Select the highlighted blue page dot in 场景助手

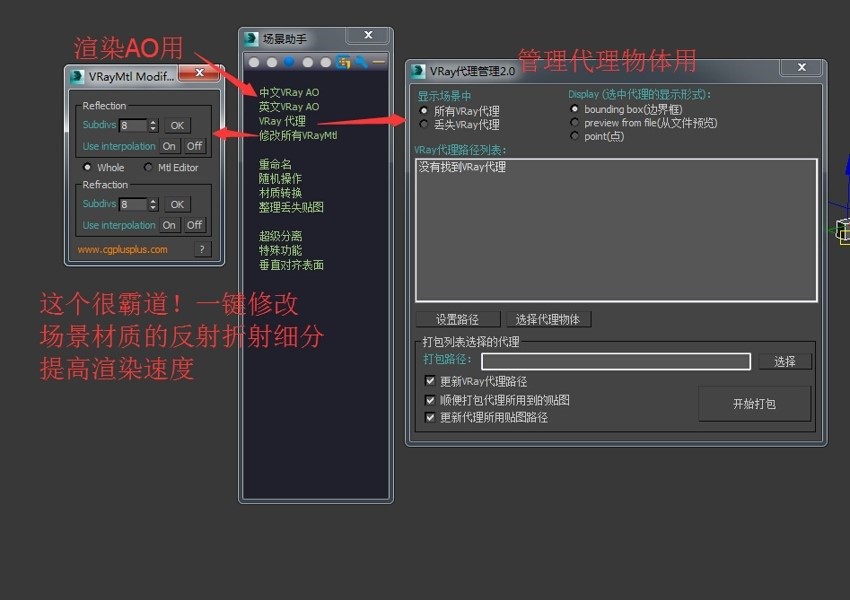[x=290, y=62]
